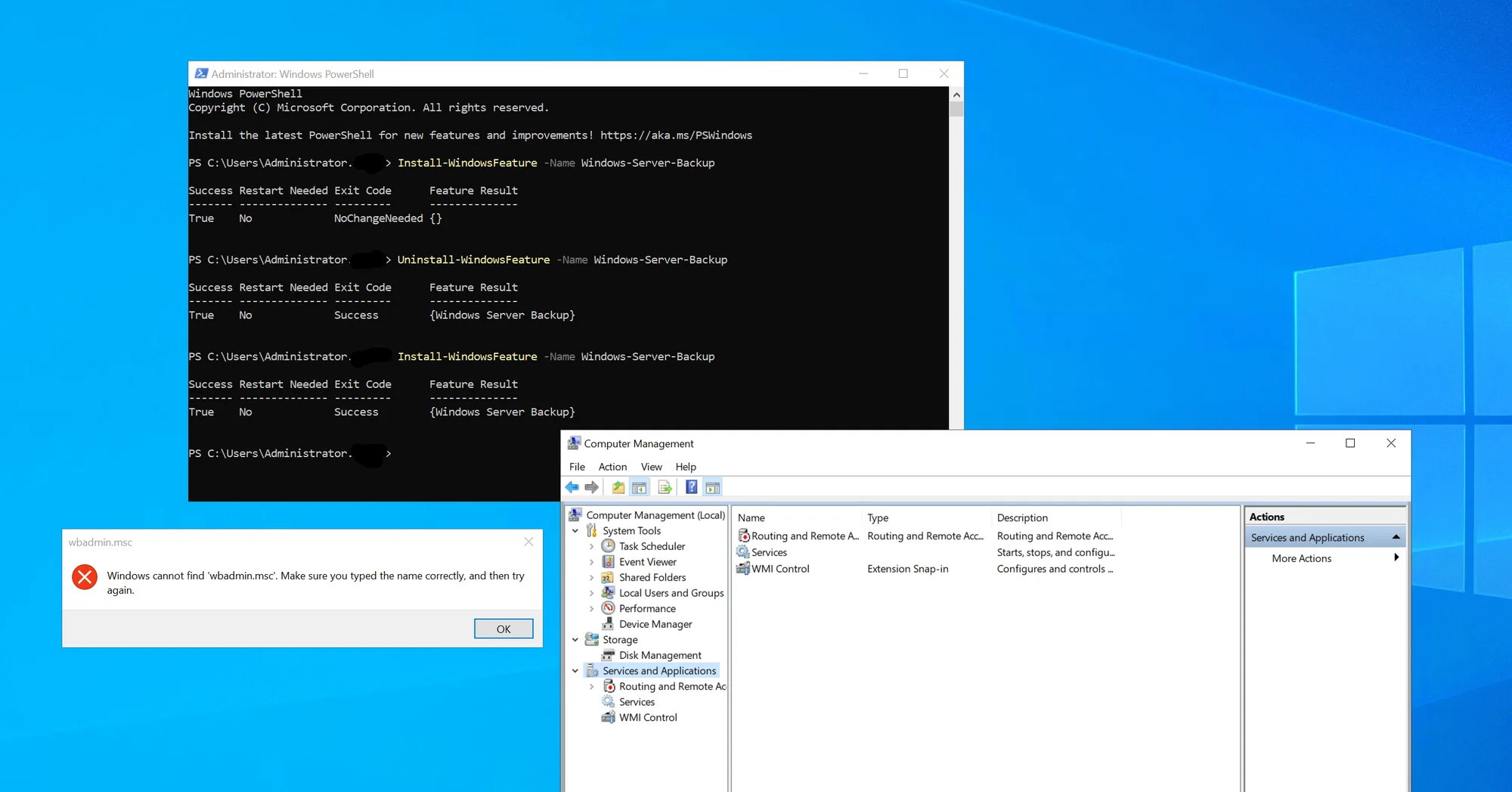Expand the Shared Folders node
Image resolution: width=1512 pixels, height=792 pixels.
point(591,577)
